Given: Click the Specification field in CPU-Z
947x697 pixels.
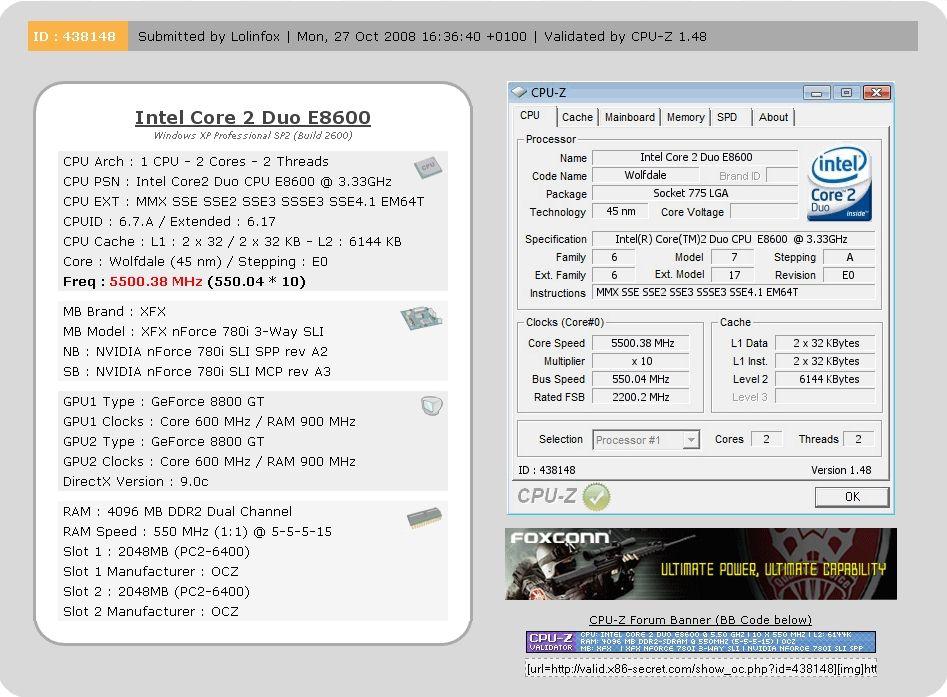Looking at the screenshot, I should (733, 239).
